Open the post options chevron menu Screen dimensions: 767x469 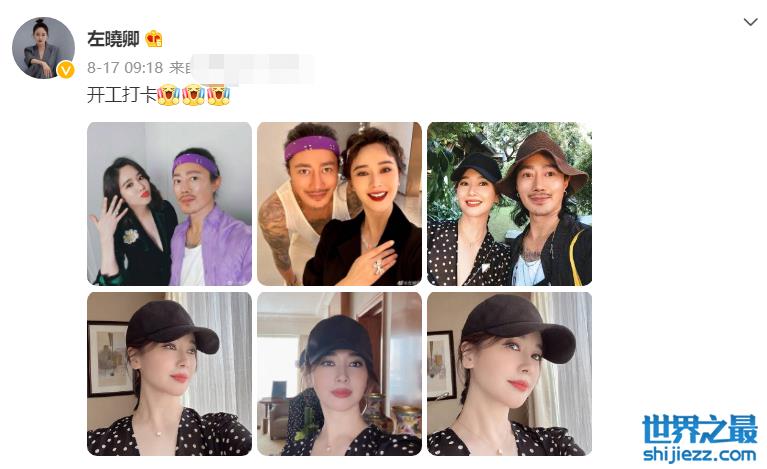[750, 22]
